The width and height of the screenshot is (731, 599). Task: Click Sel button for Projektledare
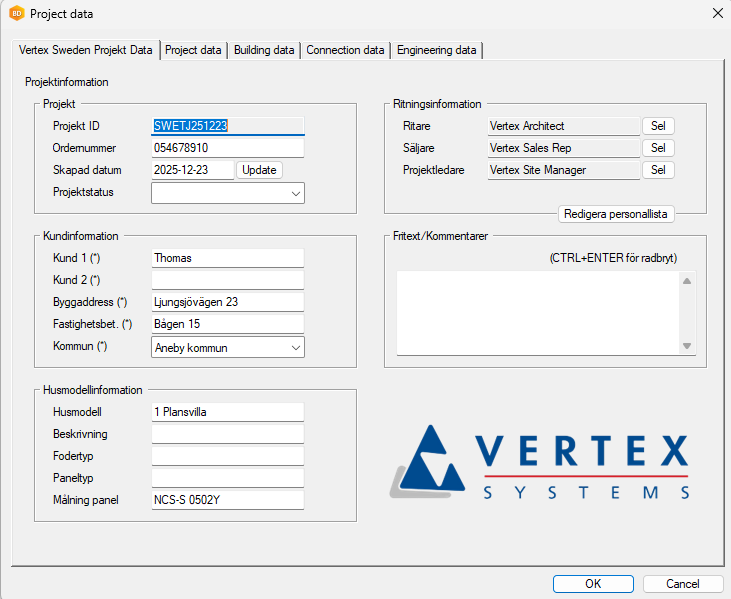(x=658, y=170)
